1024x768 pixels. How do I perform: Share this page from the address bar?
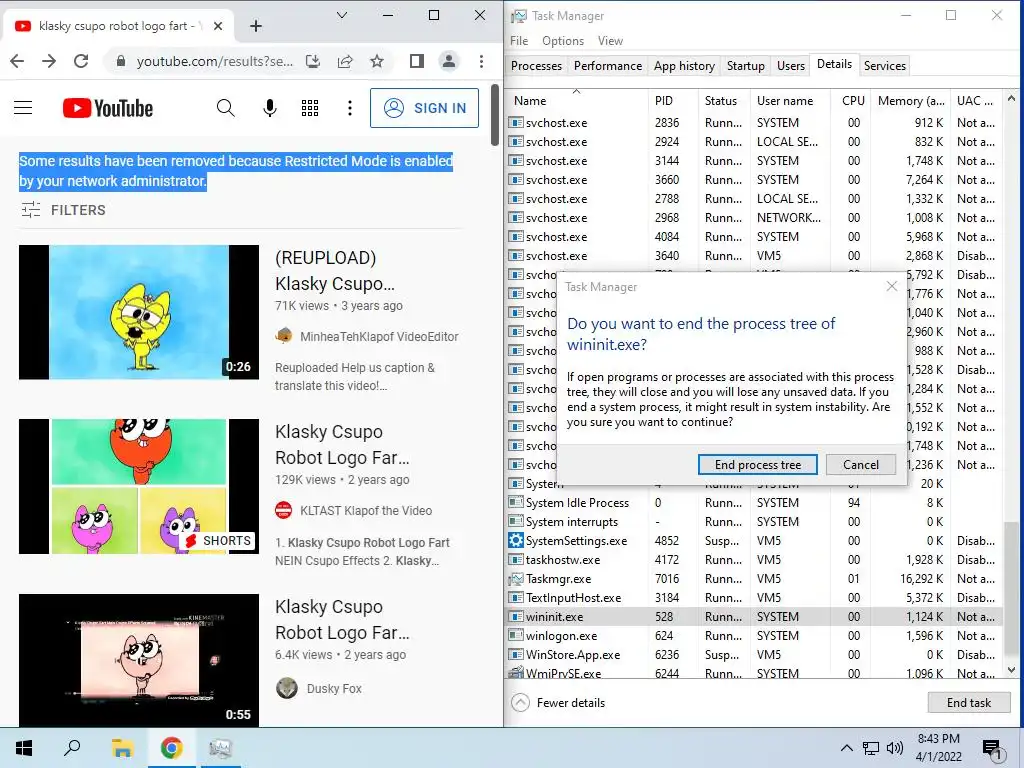tap(345, 61)
